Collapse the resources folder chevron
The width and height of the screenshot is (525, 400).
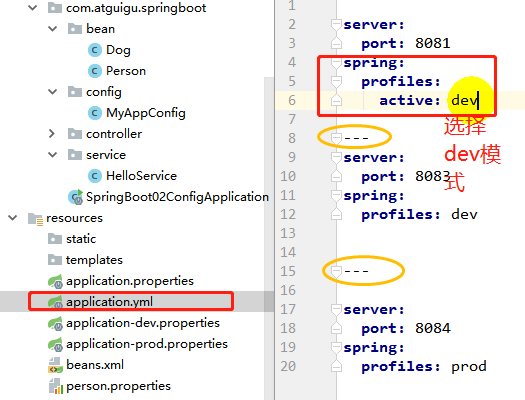coord(13,218)
